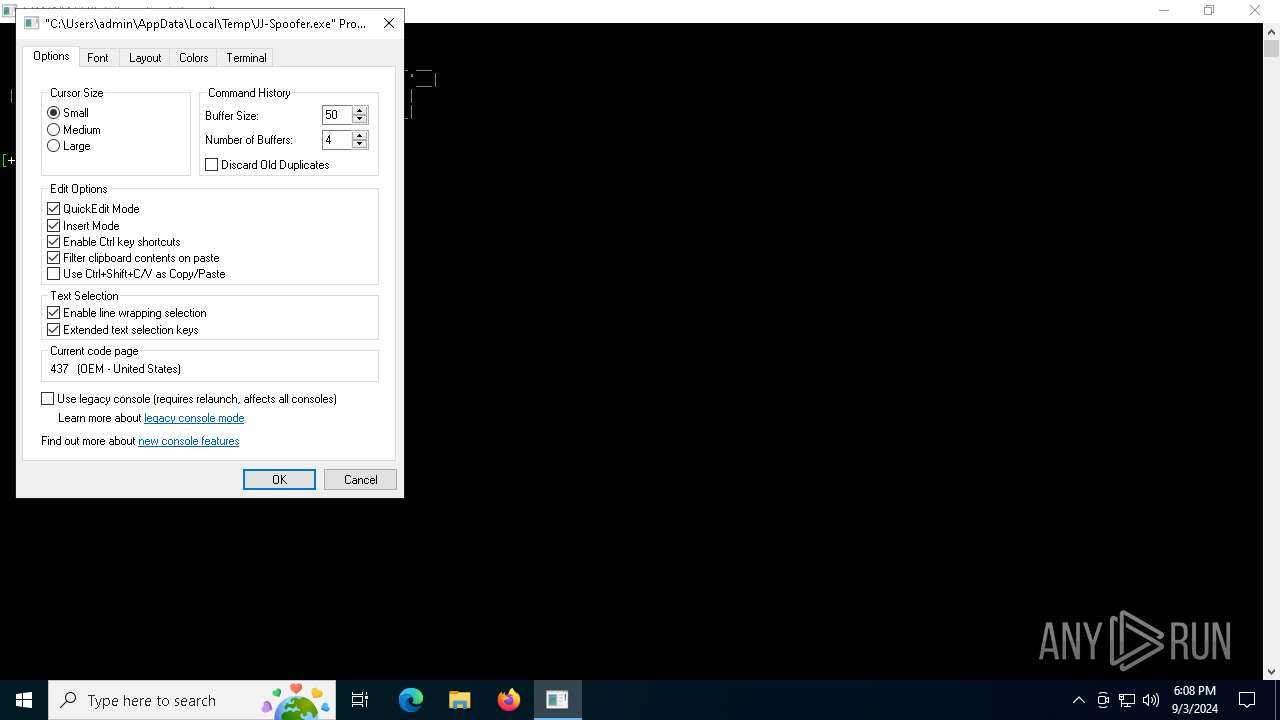This screenshot has width=1280, height=720.
Task: Launch Microsoft Edge from taskbar
Action: [411, 700]
